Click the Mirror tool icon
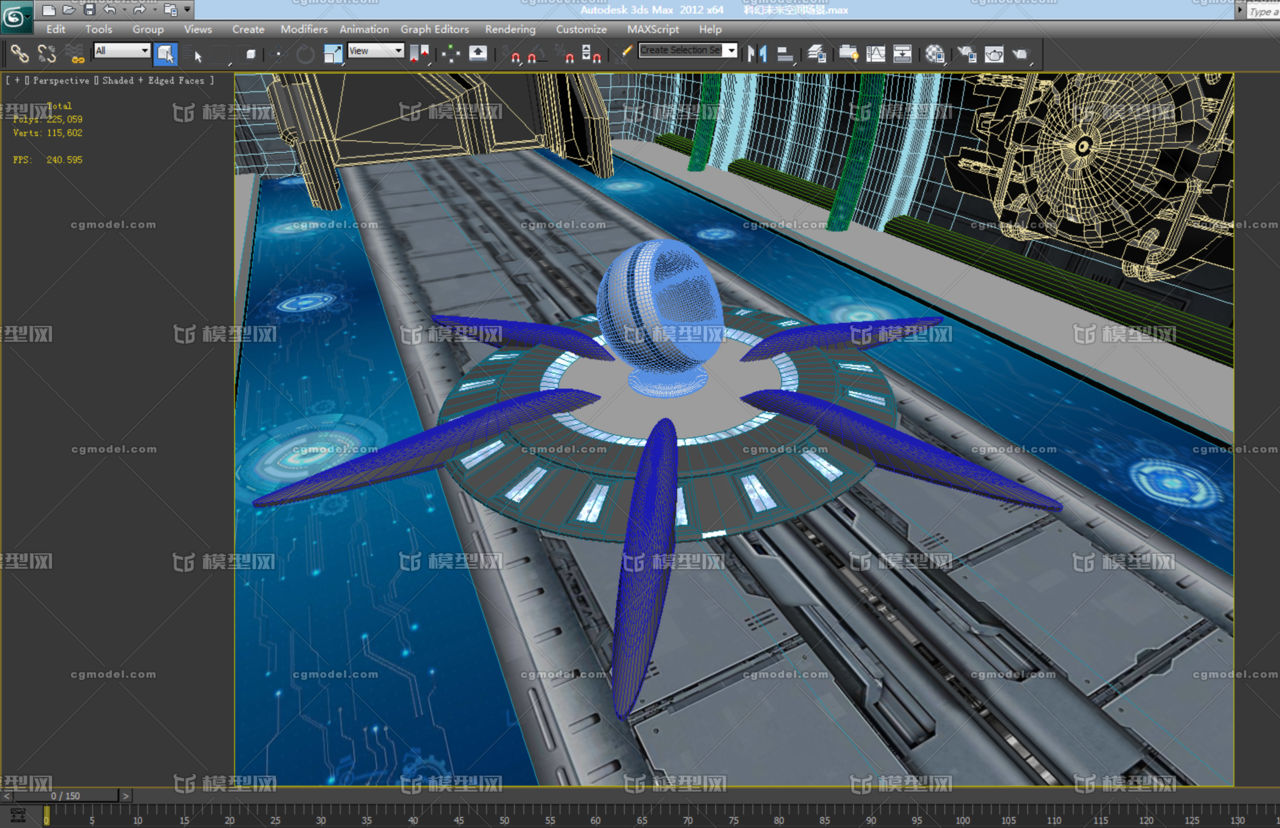1280x828 pixels. (x=757, y=53)
